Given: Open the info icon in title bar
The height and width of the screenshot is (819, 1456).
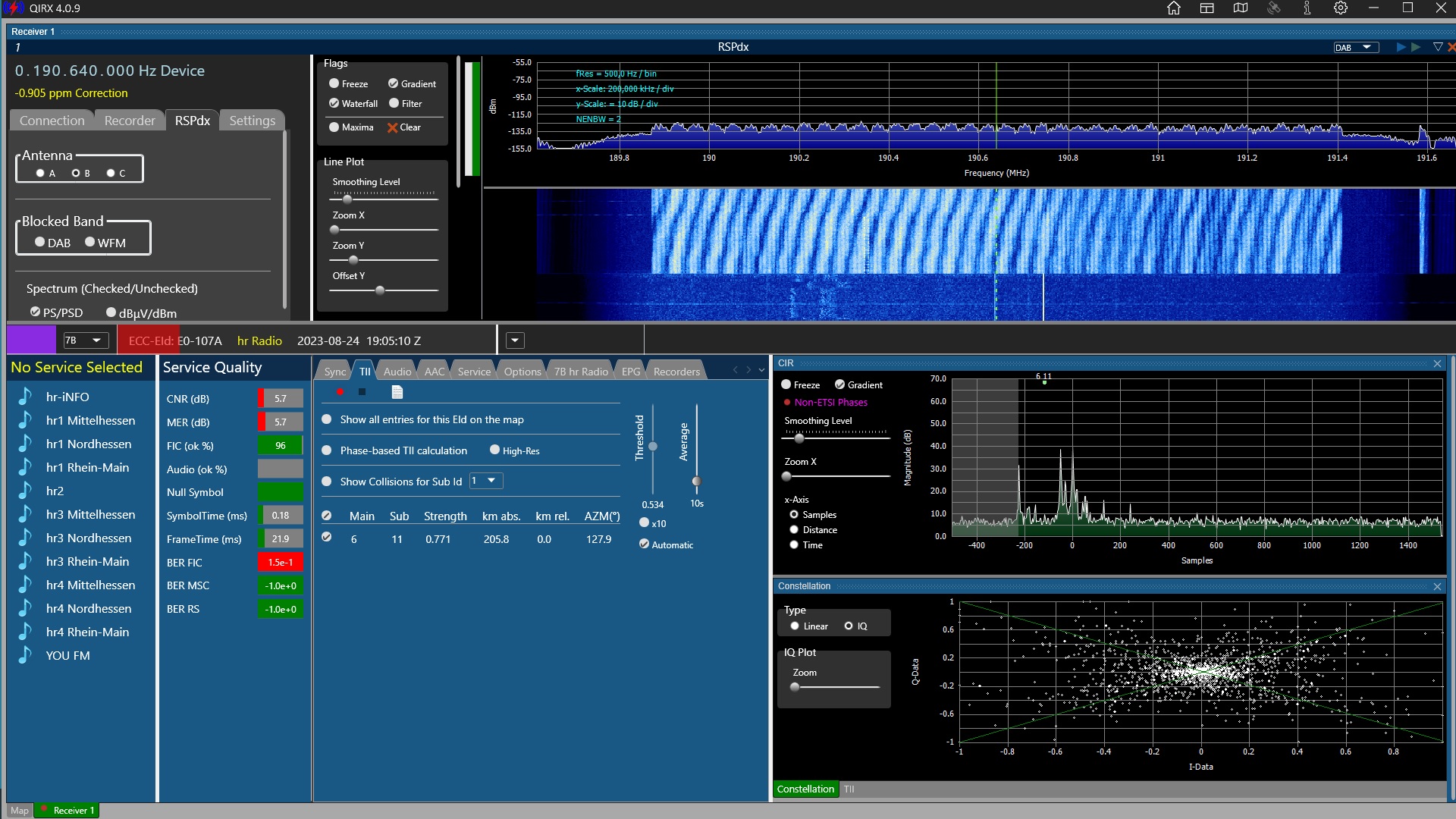Looking at the screenshot, I should (1307, 8).
